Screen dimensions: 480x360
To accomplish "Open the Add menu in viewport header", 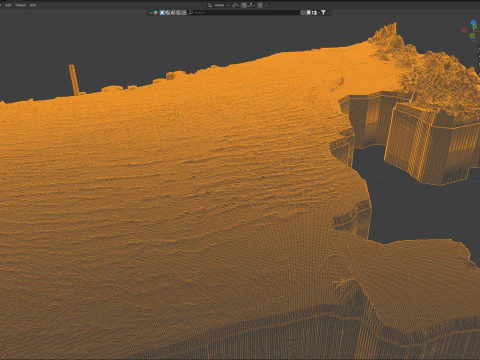I will 8,5.
